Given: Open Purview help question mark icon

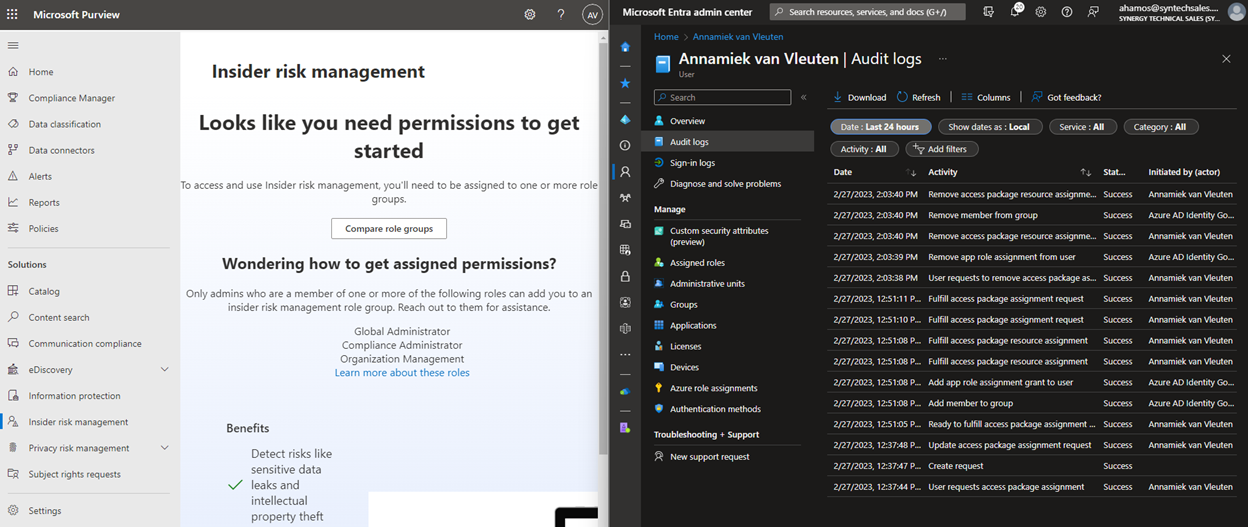Looking at the screenshot, I should tap(561, 15).
